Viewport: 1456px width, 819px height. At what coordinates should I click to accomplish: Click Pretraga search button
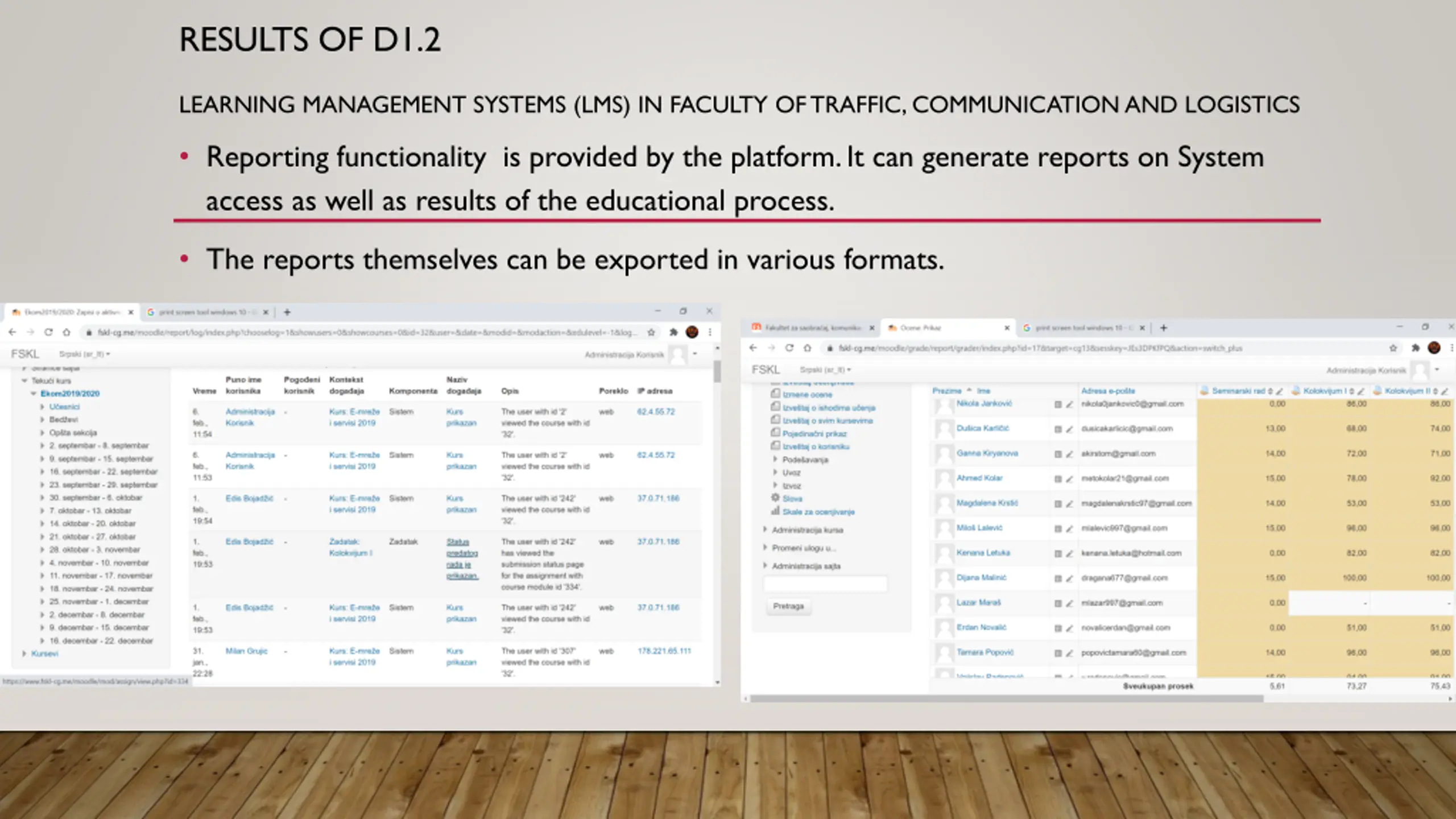point(788,606)
